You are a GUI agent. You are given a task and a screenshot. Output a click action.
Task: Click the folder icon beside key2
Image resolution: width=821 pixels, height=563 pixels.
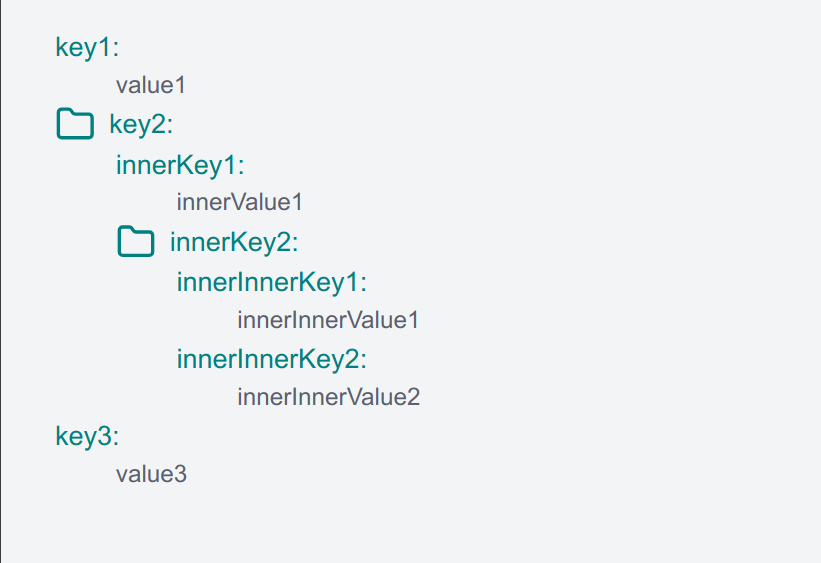[75, 124]
